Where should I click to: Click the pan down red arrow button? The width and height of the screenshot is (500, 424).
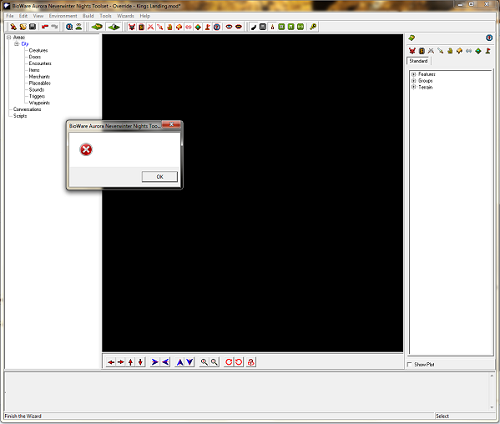pyautogui.click(x=140, y=362)
